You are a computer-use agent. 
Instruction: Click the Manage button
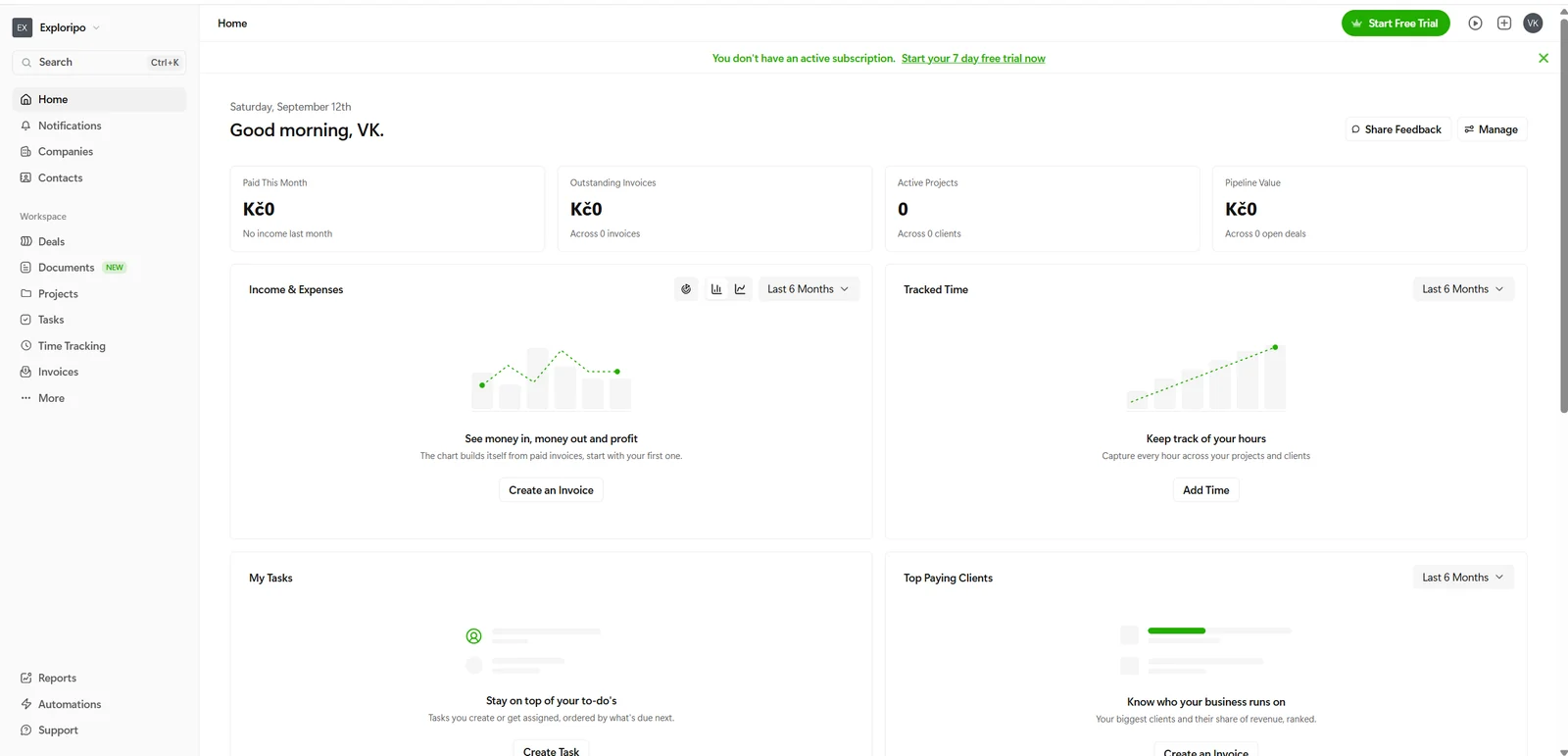click(x=1492, y=129)
